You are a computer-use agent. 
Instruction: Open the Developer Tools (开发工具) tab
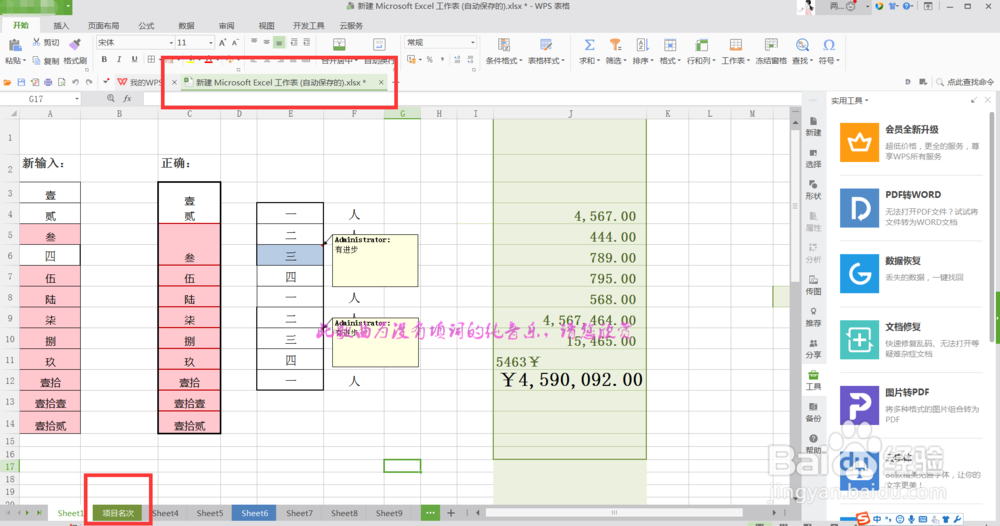pyautogui.click(x=309, y=26)
